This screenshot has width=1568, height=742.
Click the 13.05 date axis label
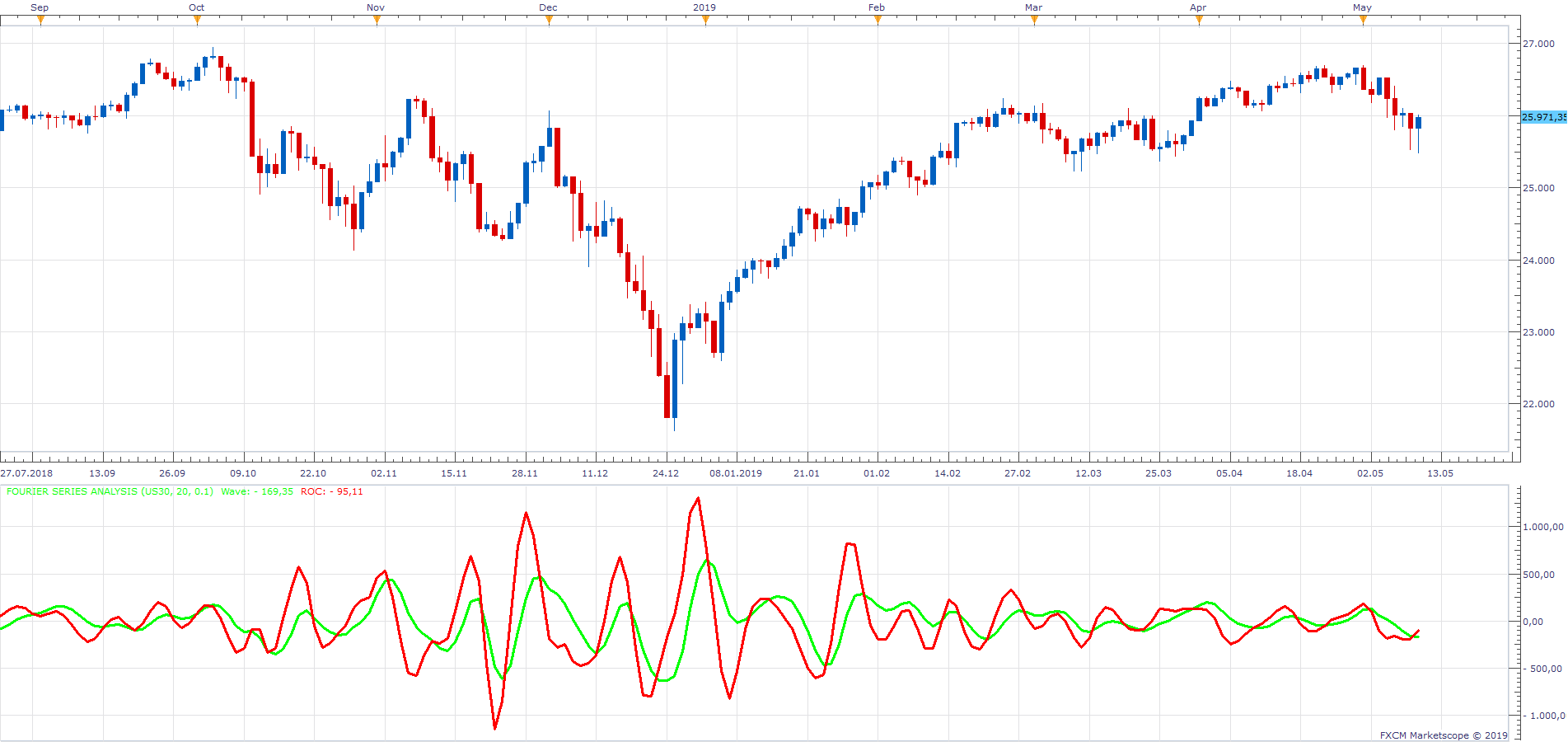(x=1440, y=473)
